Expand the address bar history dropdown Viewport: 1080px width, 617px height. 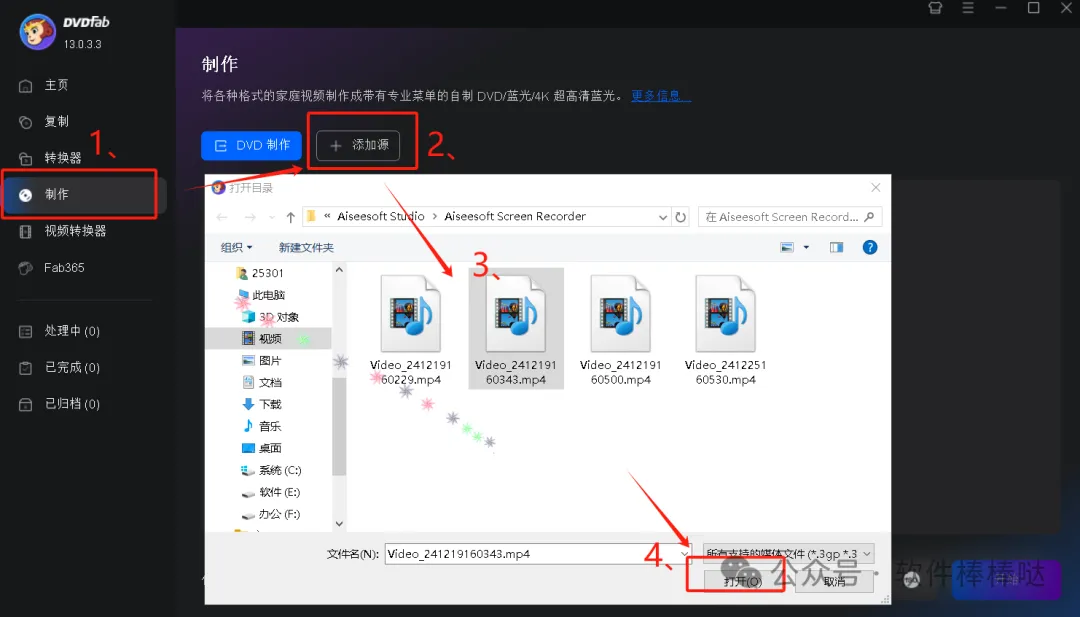(663, 217)
